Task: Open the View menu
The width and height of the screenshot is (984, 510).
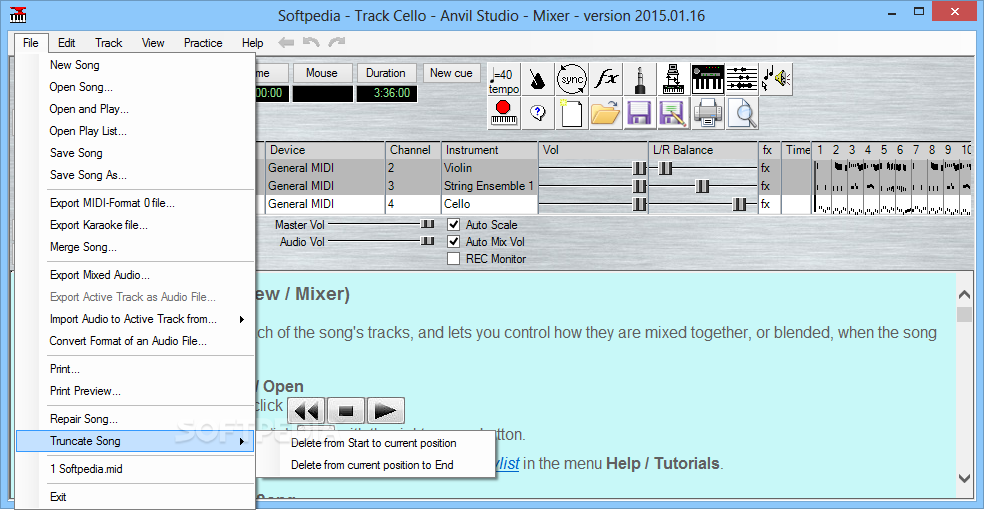Action: tap(152, 43)
